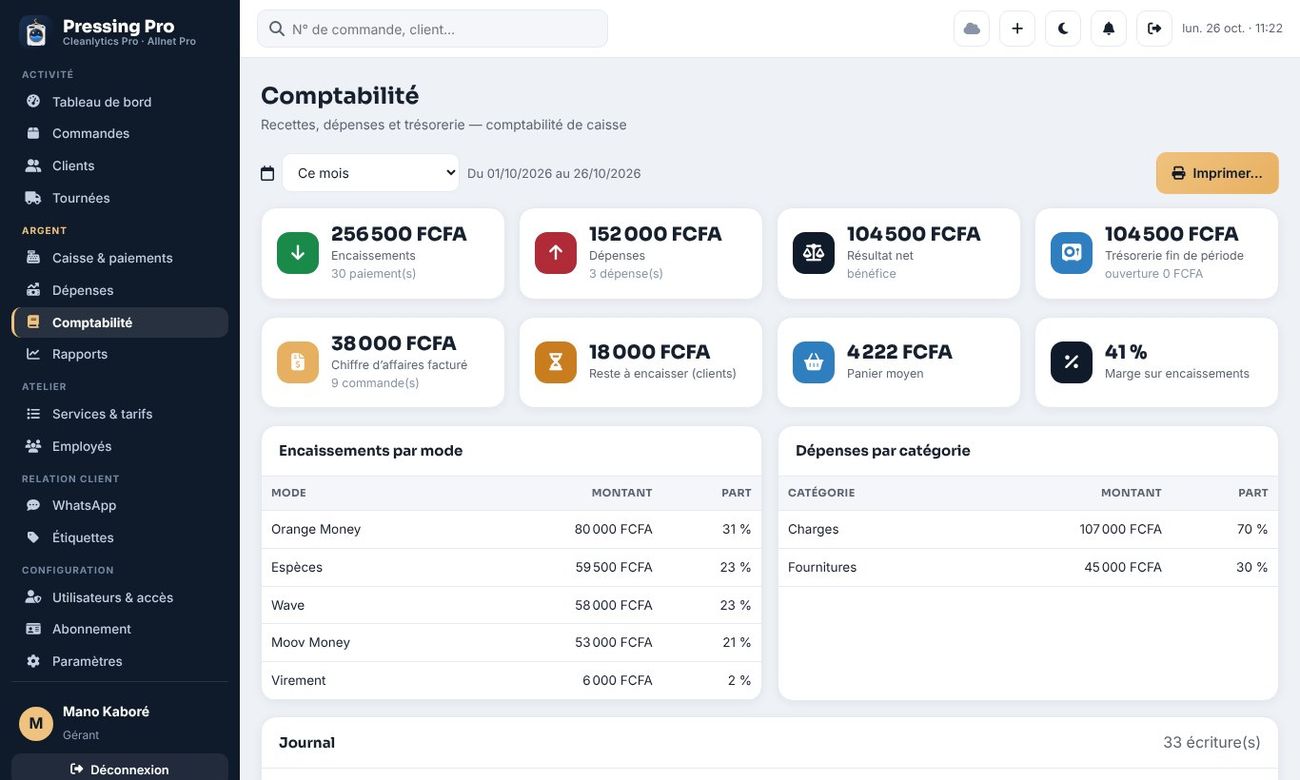Click the Mano Kaboré user avatar
This screenshot has width=1300, height=780.
36,723
